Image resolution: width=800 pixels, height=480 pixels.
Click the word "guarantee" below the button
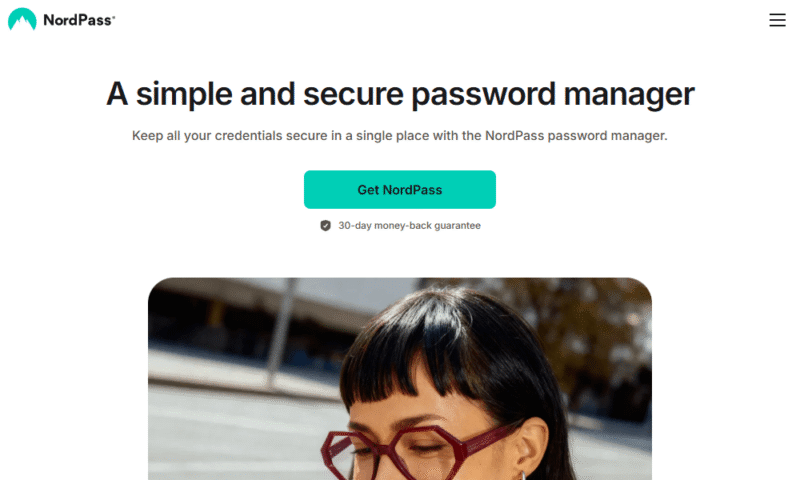[457, 225]
